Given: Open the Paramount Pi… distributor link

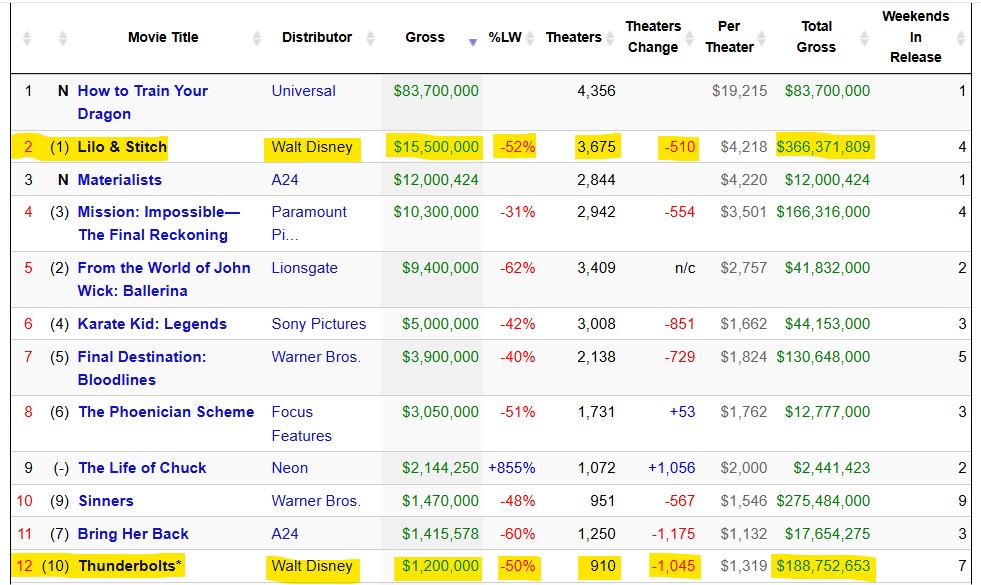Looking at the screenshot, I should [x=309, y=223].
